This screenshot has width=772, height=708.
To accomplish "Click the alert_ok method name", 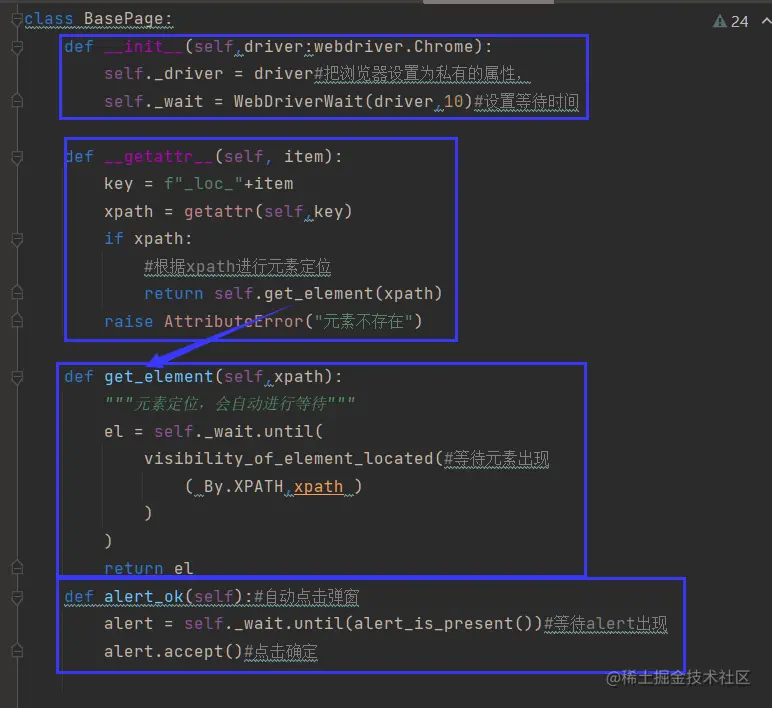I will click(144, 597).
